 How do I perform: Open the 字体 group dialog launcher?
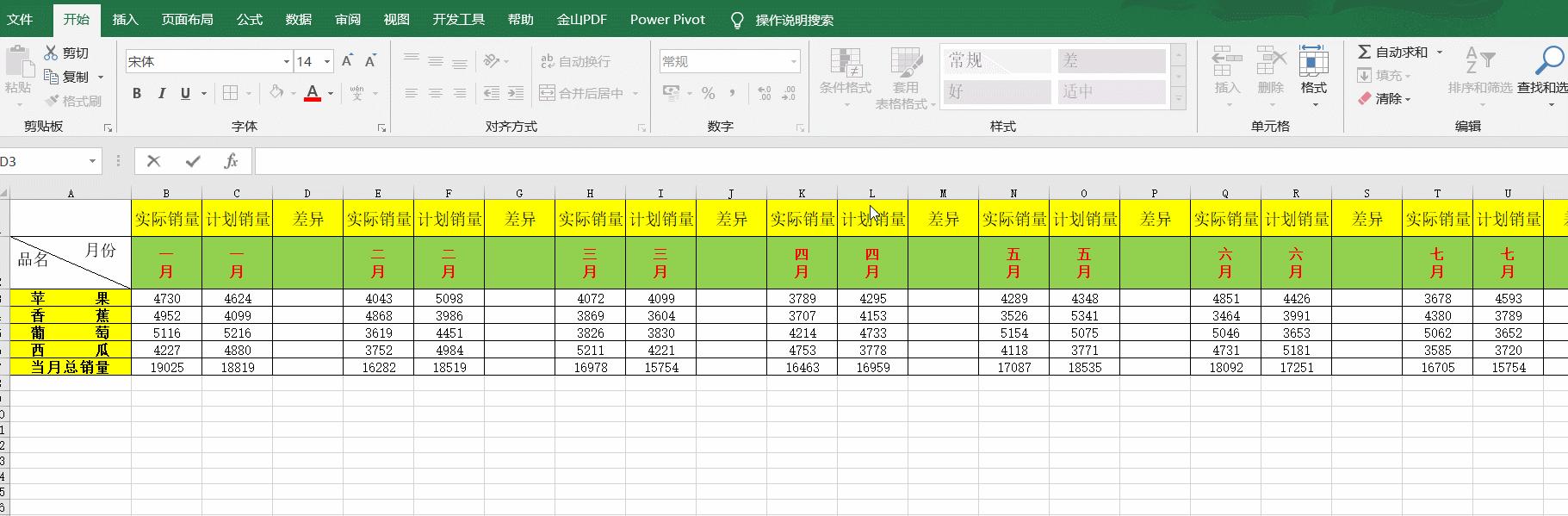click(x=381, y=127)
